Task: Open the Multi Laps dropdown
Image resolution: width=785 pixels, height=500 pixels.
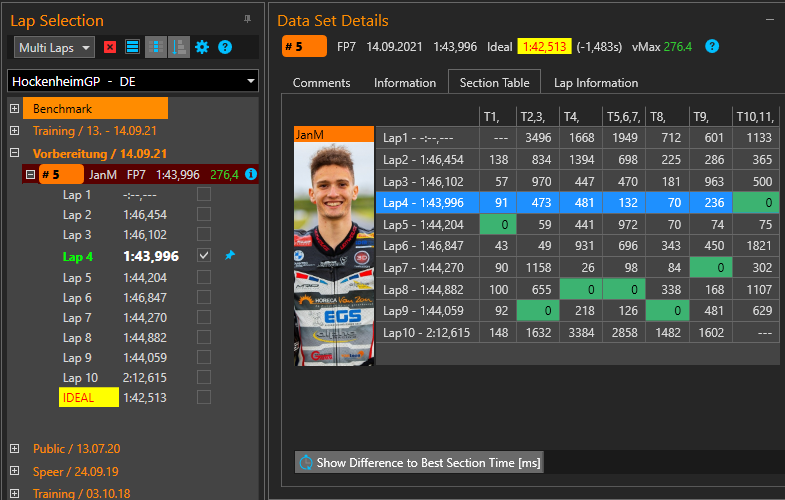Action: point(55,47)
